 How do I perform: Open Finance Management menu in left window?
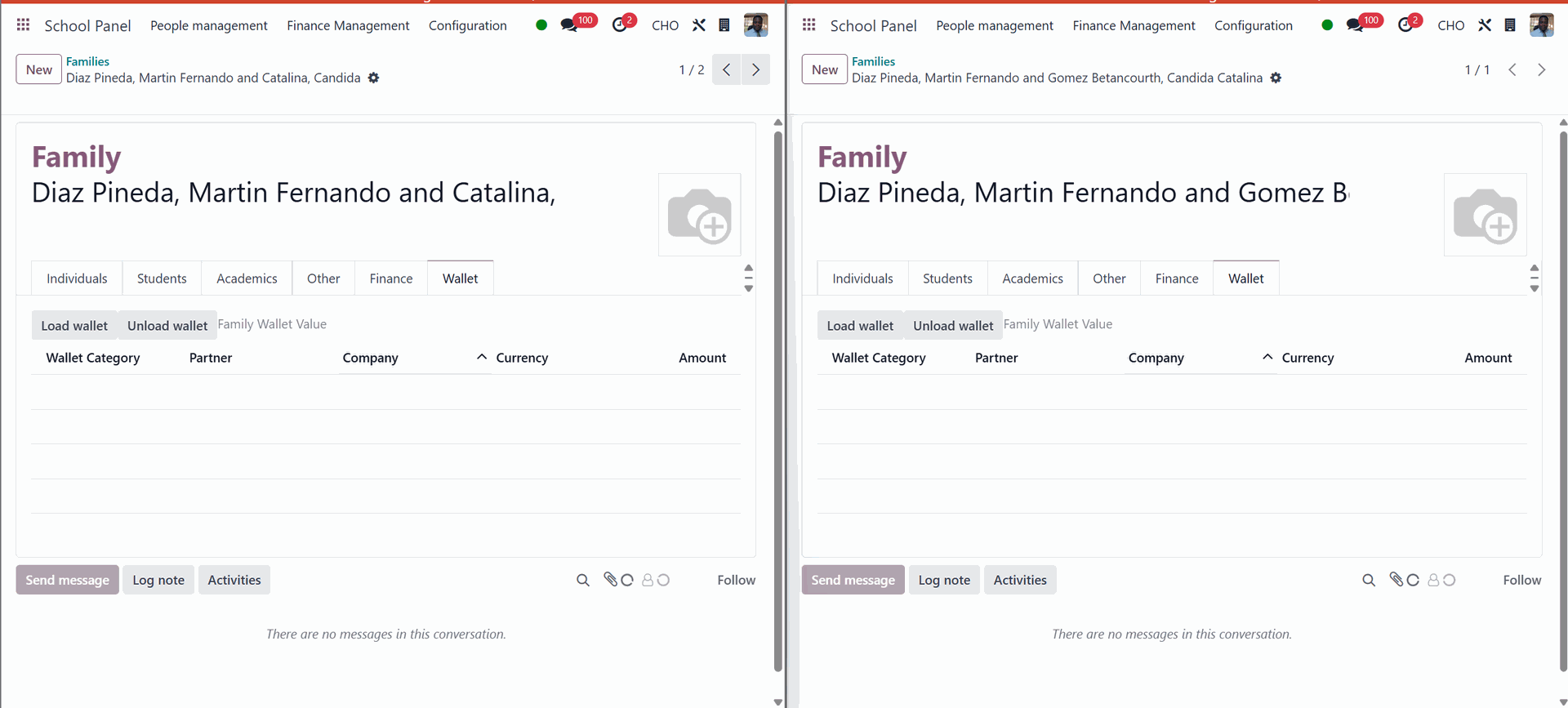tap(348, 25)
